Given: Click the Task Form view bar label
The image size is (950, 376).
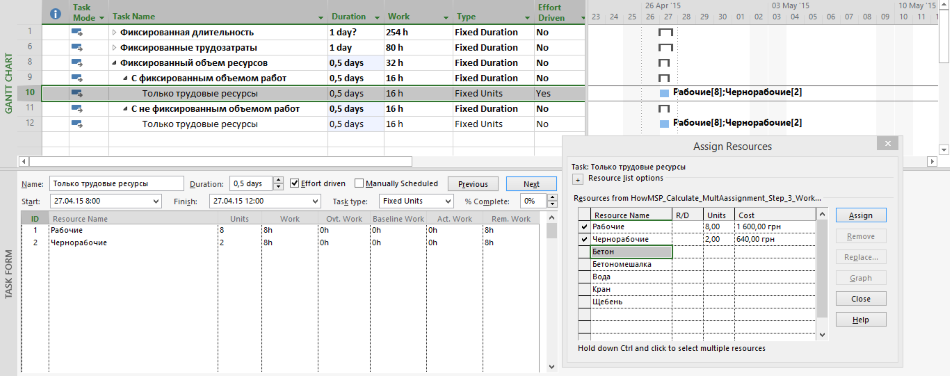Looking at the screenshot, I should point(9,275).
